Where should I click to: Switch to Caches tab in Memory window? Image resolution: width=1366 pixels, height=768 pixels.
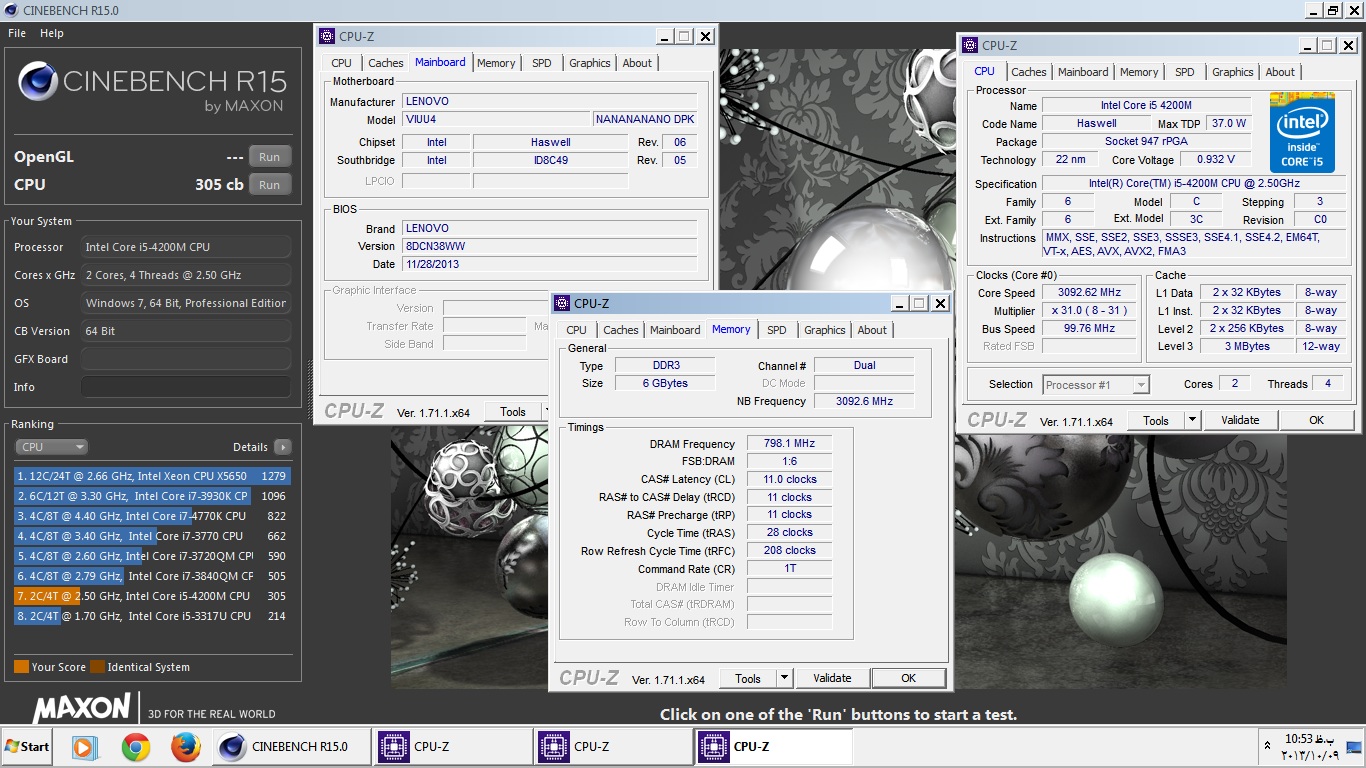point(621,330)
